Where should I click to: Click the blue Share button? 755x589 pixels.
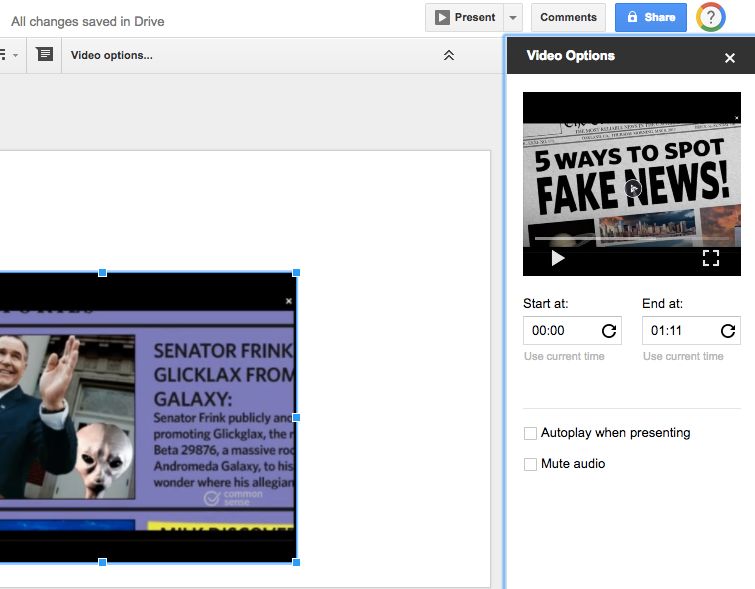click(651, 17)
